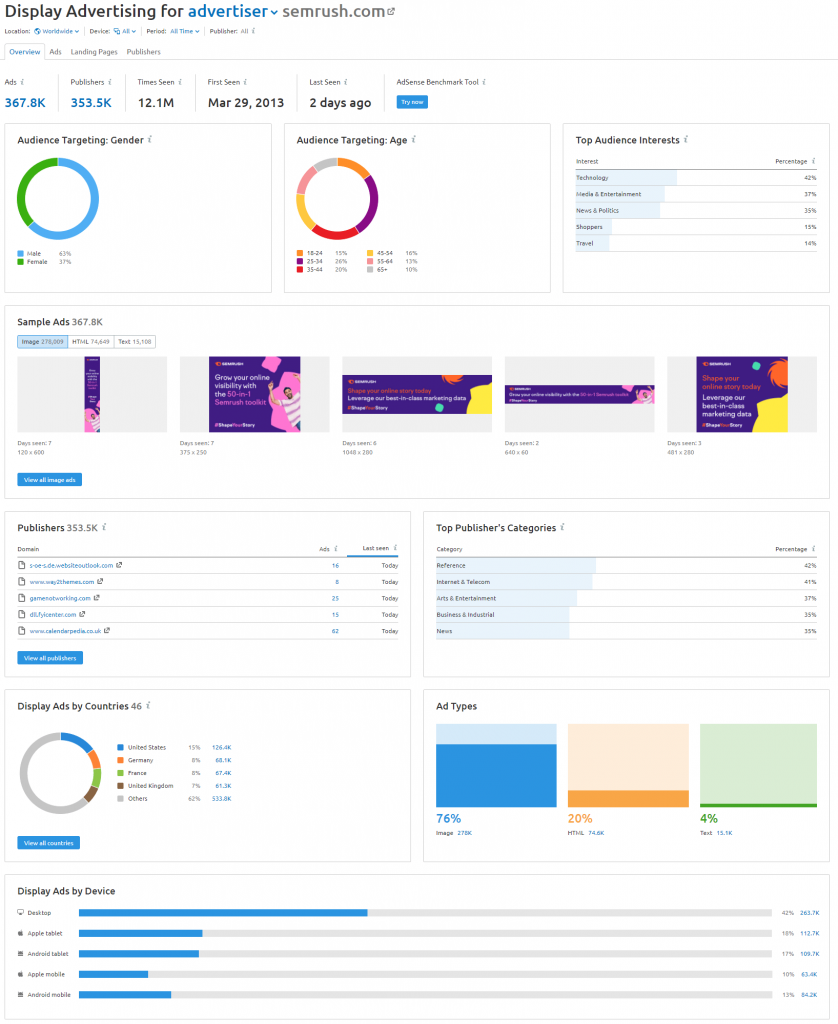Sort publishers by Last seen column

(376, 548)
